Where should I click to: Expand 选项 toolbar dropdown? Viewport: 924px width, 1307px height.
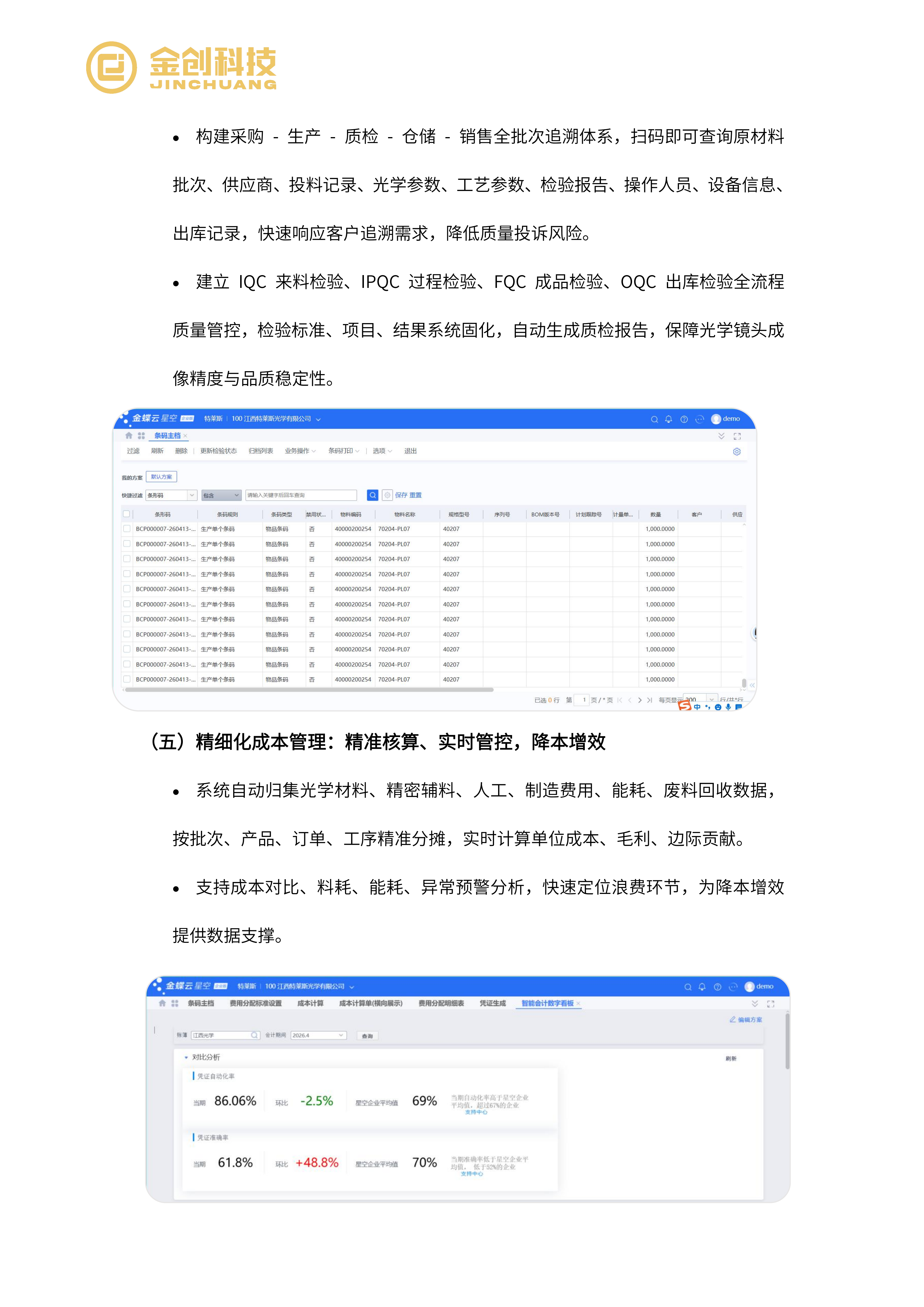pos(382,451)
